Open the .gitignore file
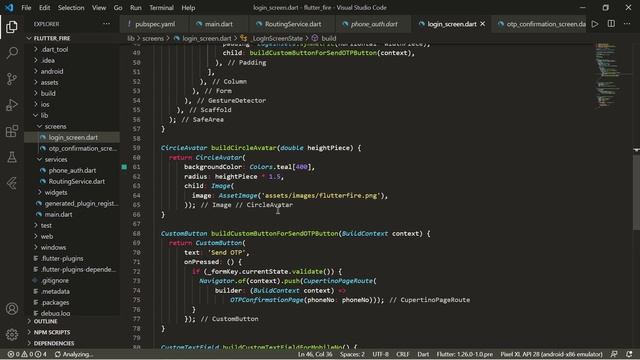This screenshot has height=360, width=640. [54, 280]
